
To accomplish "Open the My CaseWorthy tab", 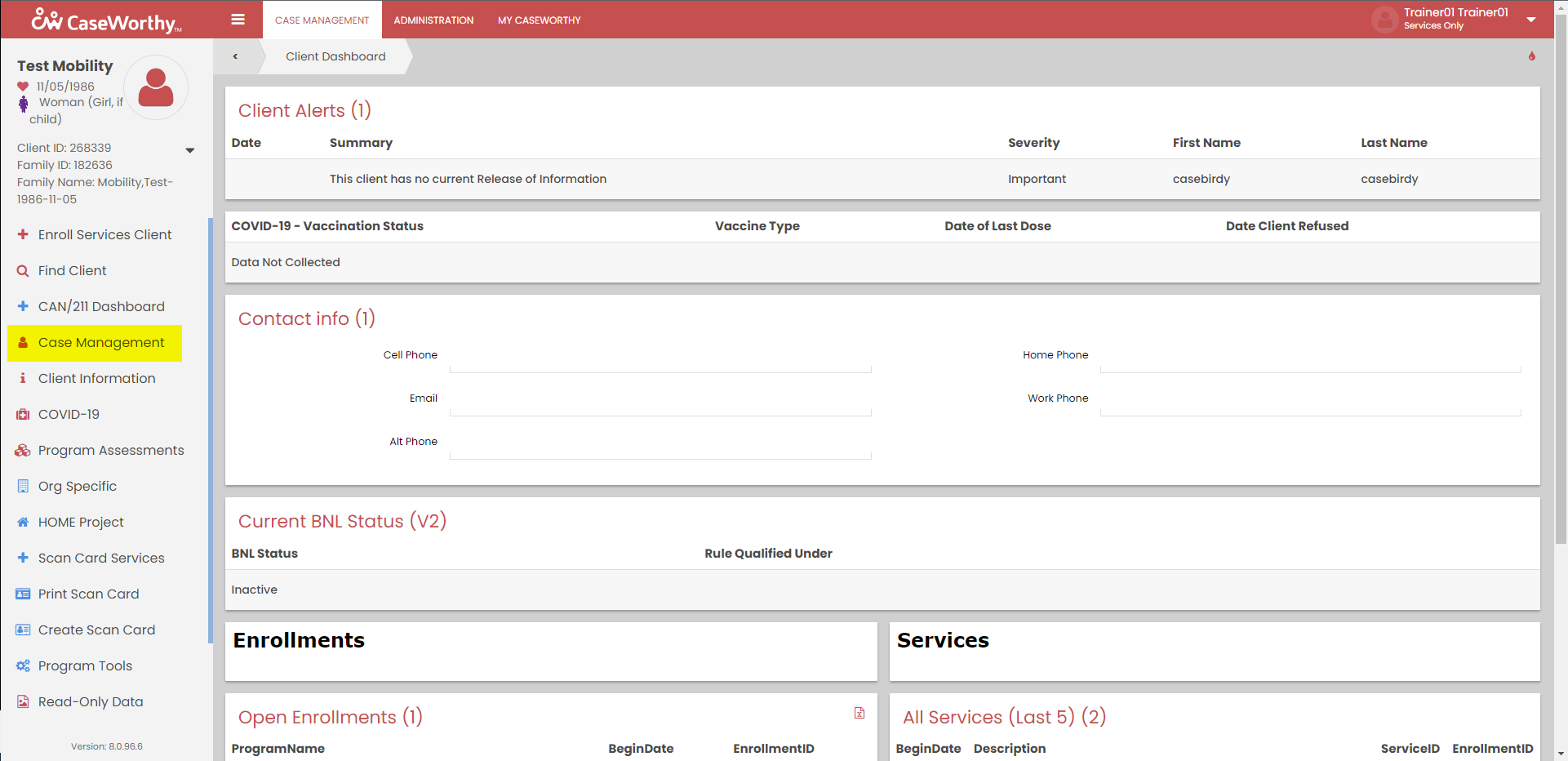I will coord(539,20).
